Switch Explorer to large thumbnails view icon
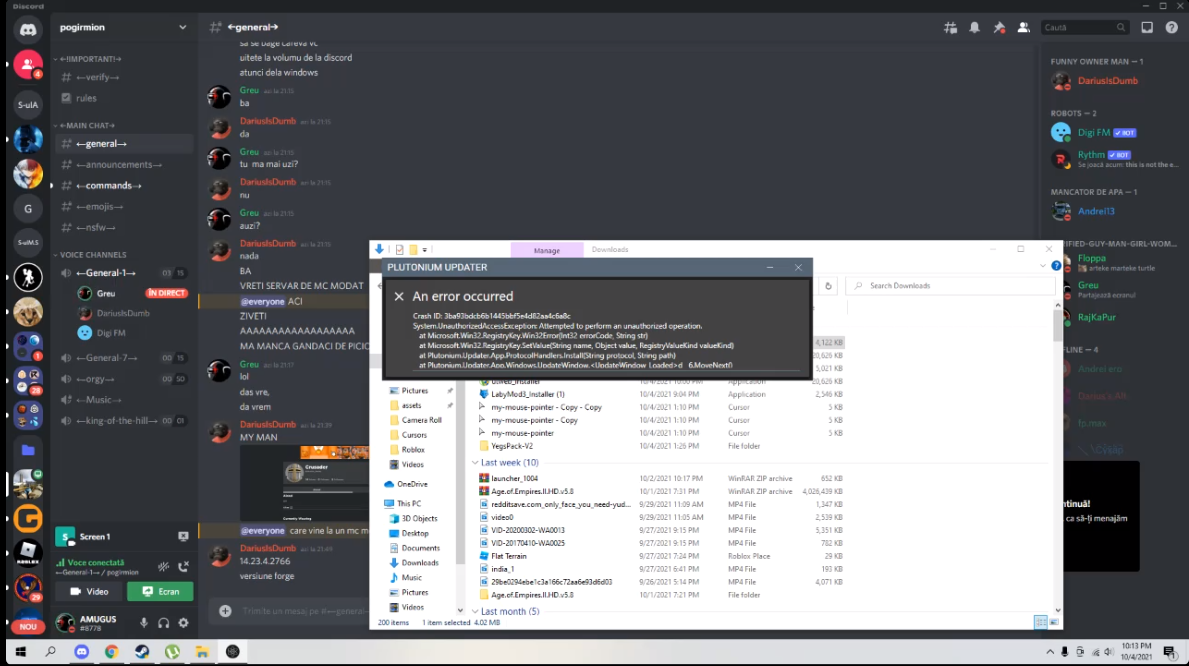 [1053, 622]
